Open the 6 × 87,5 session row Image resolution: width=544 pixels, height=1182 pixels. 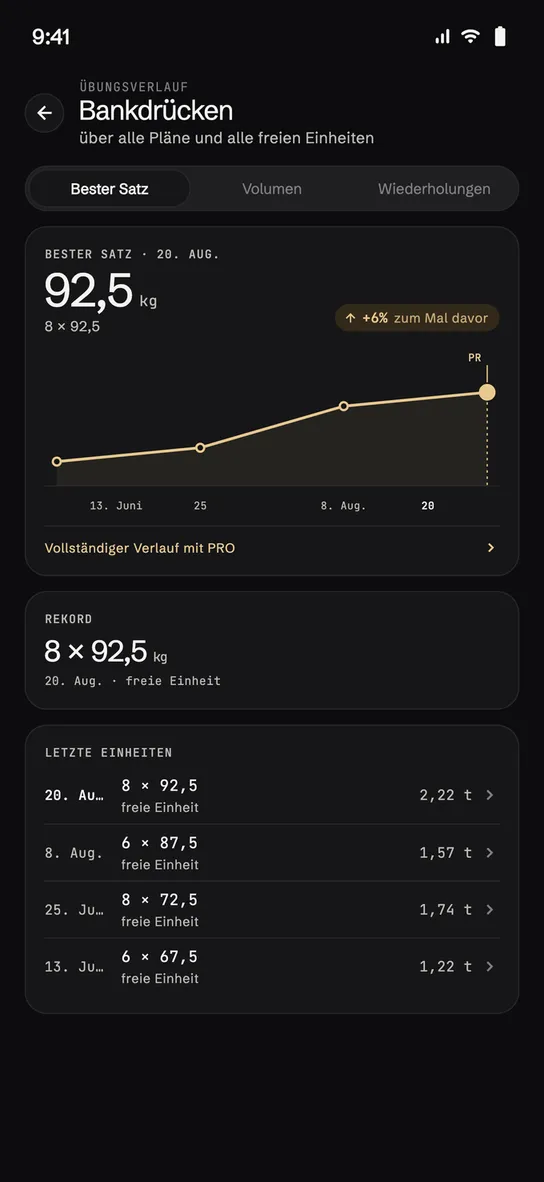[272, 853]
